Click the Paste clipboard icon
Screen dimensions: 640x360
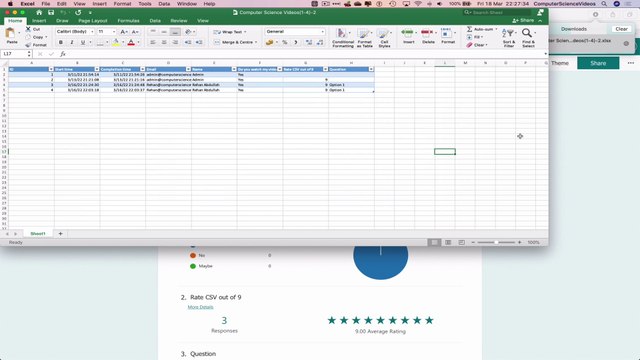11,33
